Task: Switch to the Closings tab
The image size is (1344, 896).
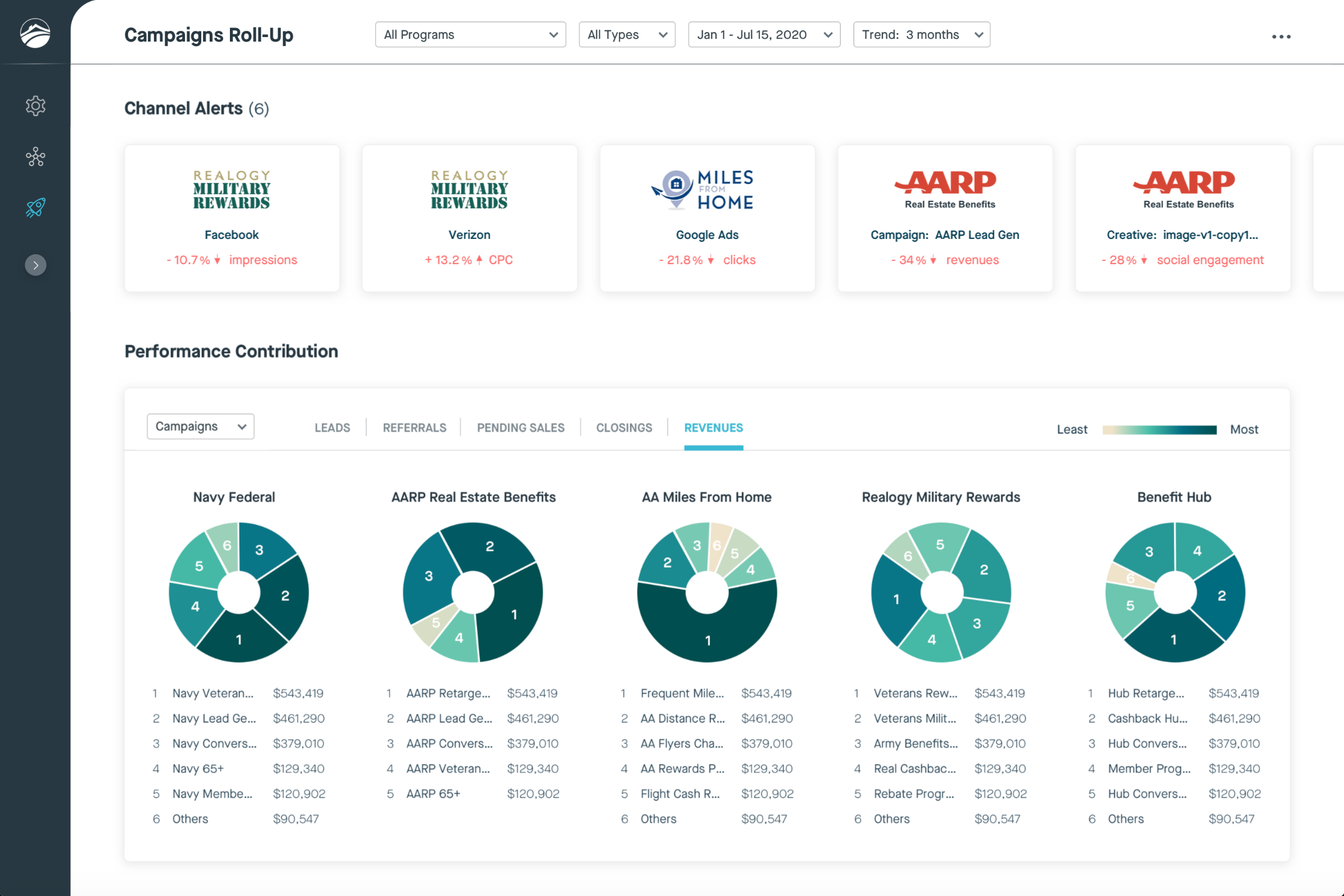Action: point(624,428)
